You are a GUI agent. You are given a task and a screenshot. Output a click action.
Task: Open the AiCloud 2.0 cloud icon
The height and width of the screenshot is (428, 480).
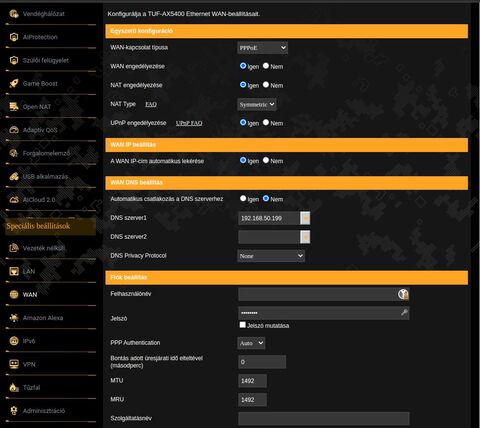click(x=14, y=200)
